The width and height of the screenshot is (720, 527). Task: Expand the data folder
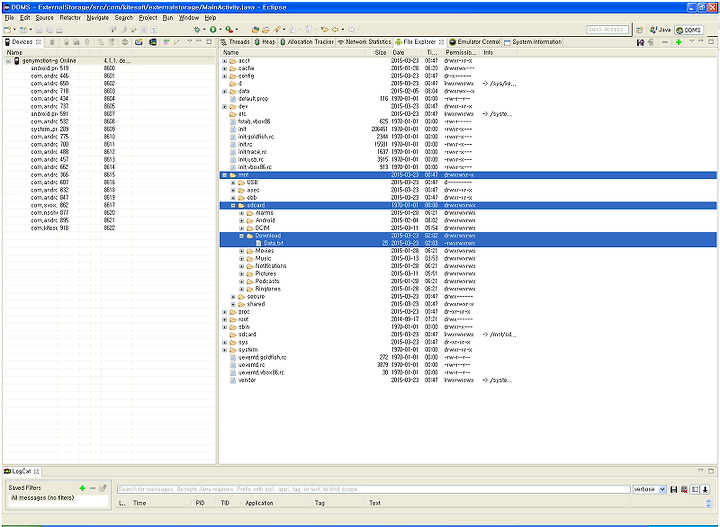[225, 91]
